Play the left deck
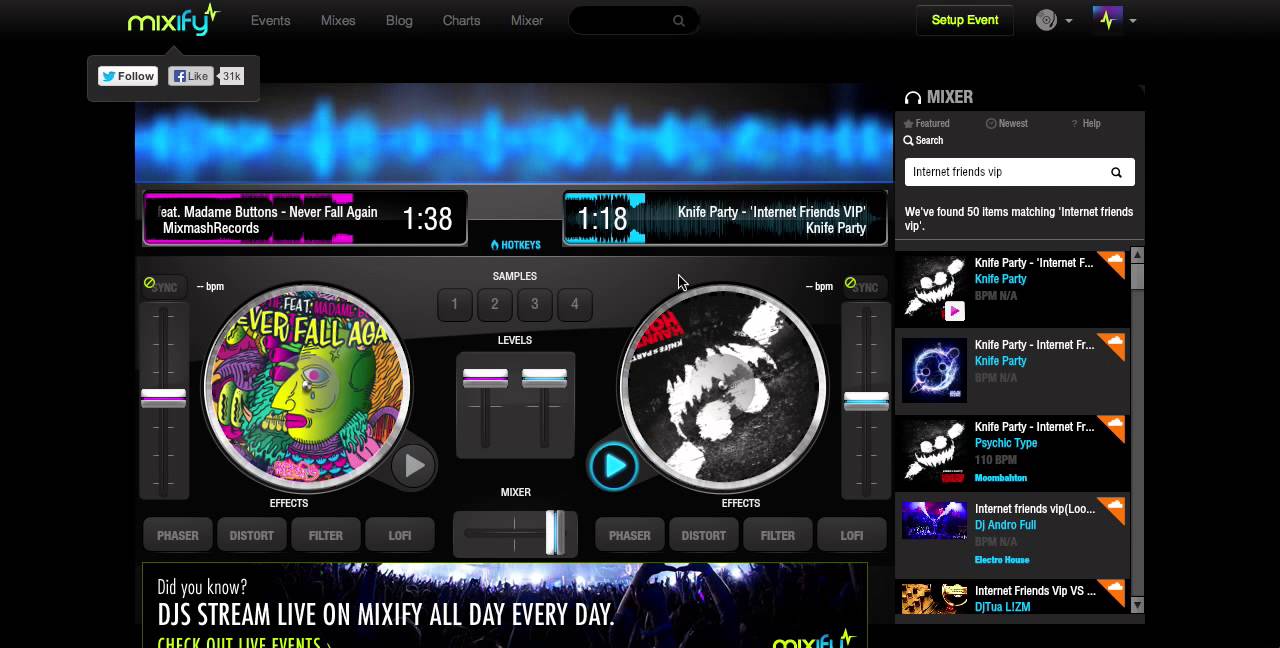This screenshot has width=1280, height=648. 413,465
